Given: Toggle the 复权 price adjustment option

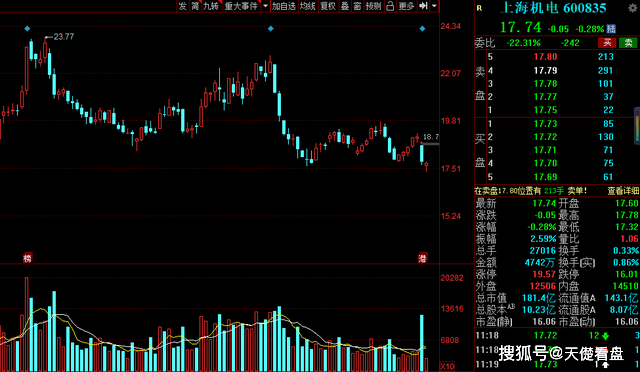Looking at the screenshot, I should point(328,6).
